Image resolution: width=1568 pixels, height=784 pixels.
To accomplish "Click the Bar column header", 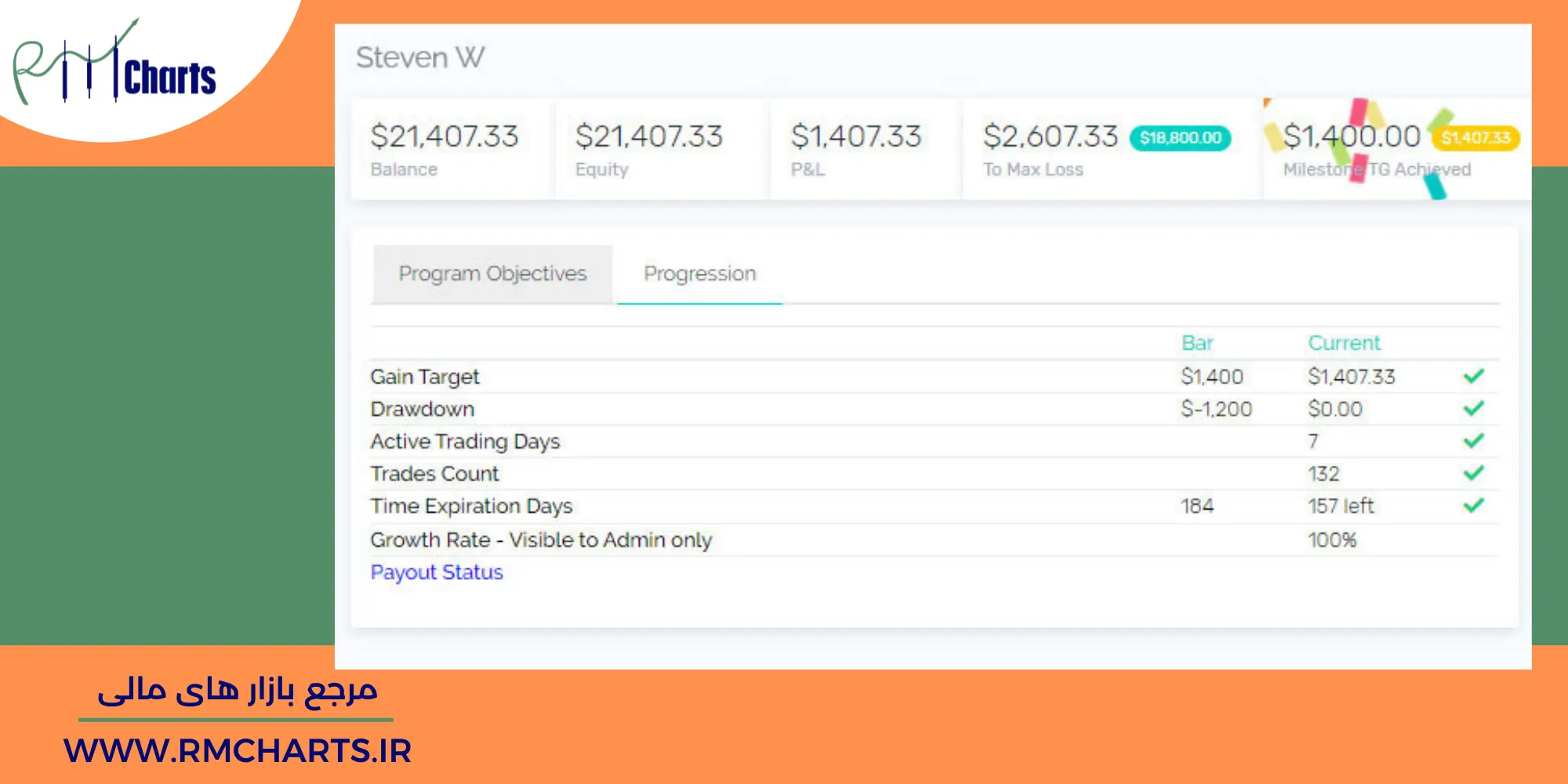I will point(1196,343).
